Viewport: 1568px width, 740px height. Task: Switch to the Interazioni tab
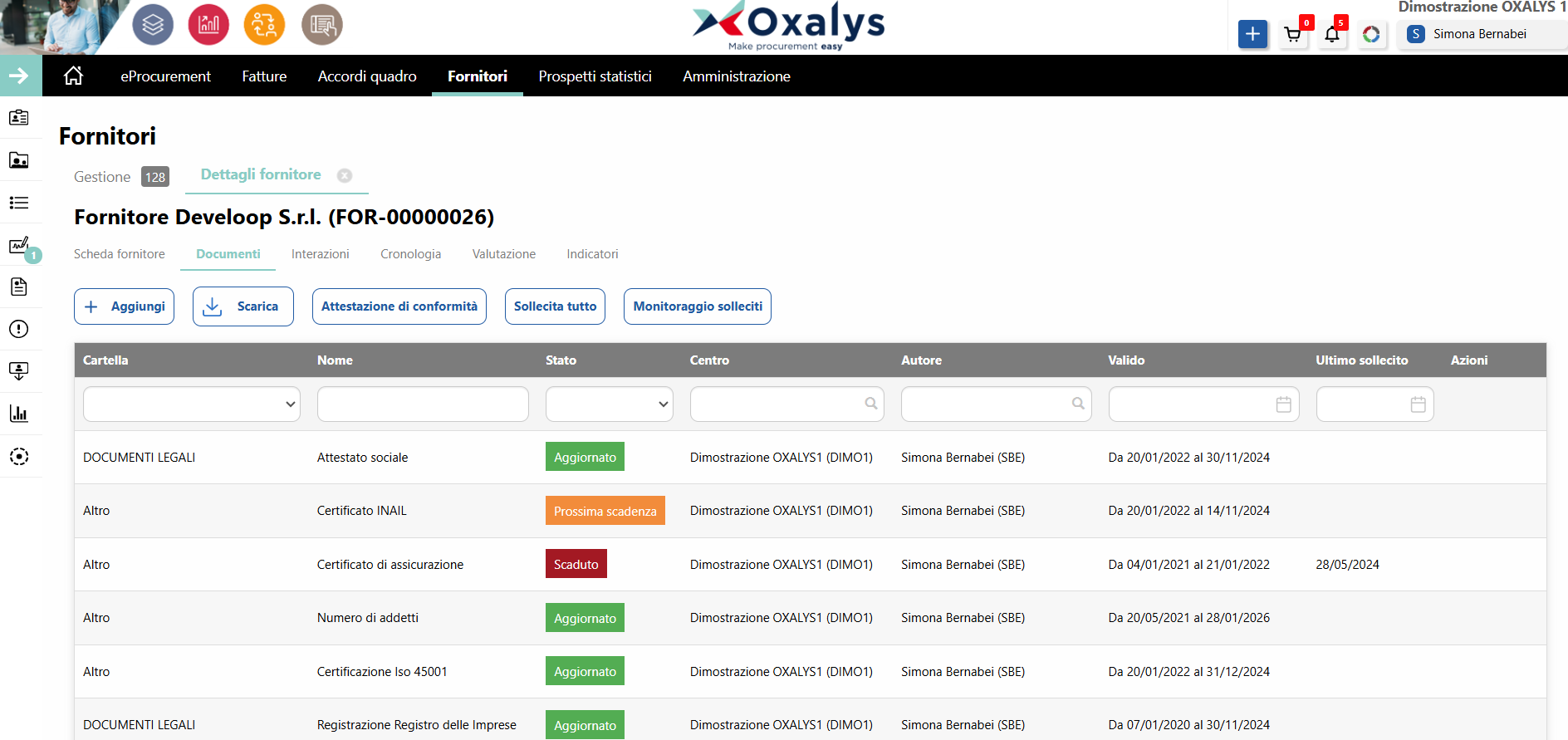(320, 254)
